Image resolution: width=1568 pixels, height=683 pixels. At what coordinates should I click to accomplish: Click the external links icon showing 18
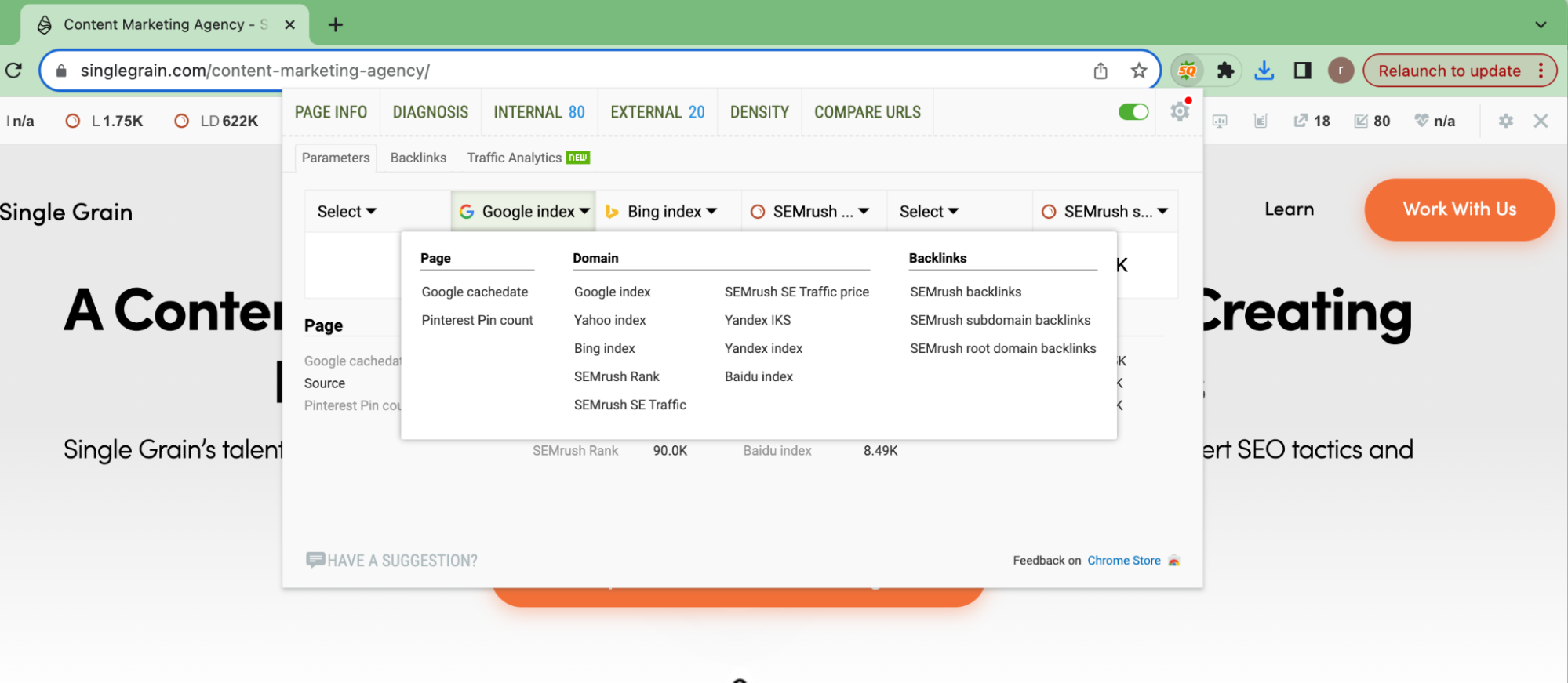click(x=1312, y=121)
